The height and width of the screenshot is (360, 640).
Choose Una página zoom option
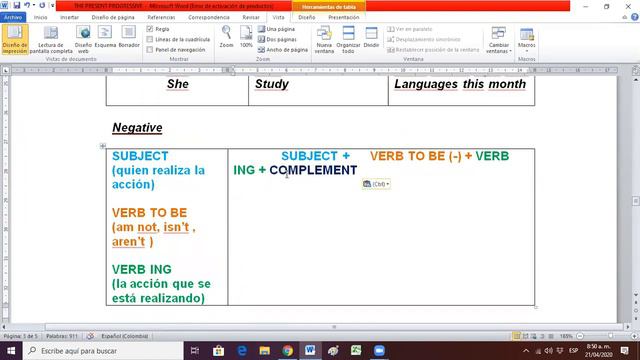(276, 29)
